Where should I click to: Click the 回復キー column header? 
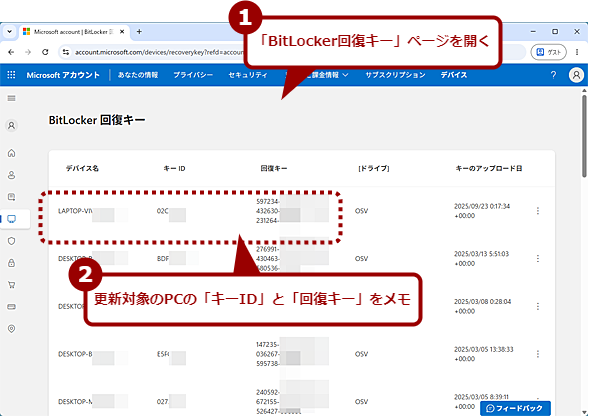(x=274, y=168)
